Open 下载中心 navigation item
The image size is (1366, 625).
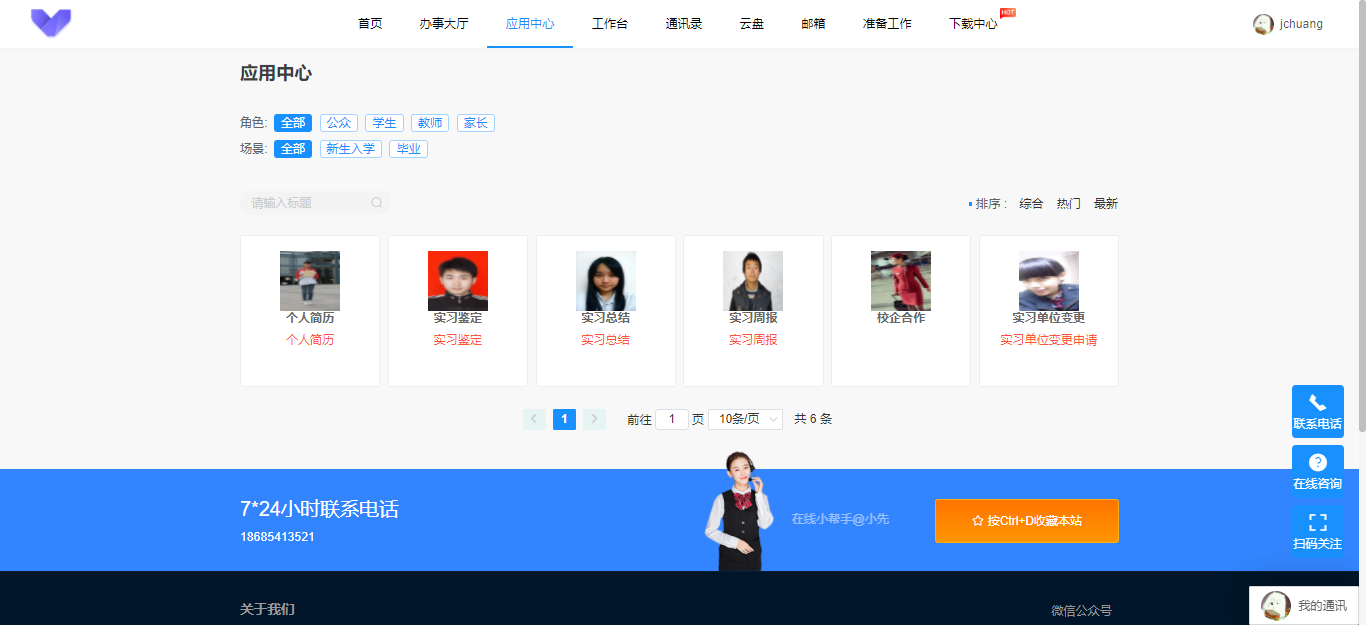point(973,24)
